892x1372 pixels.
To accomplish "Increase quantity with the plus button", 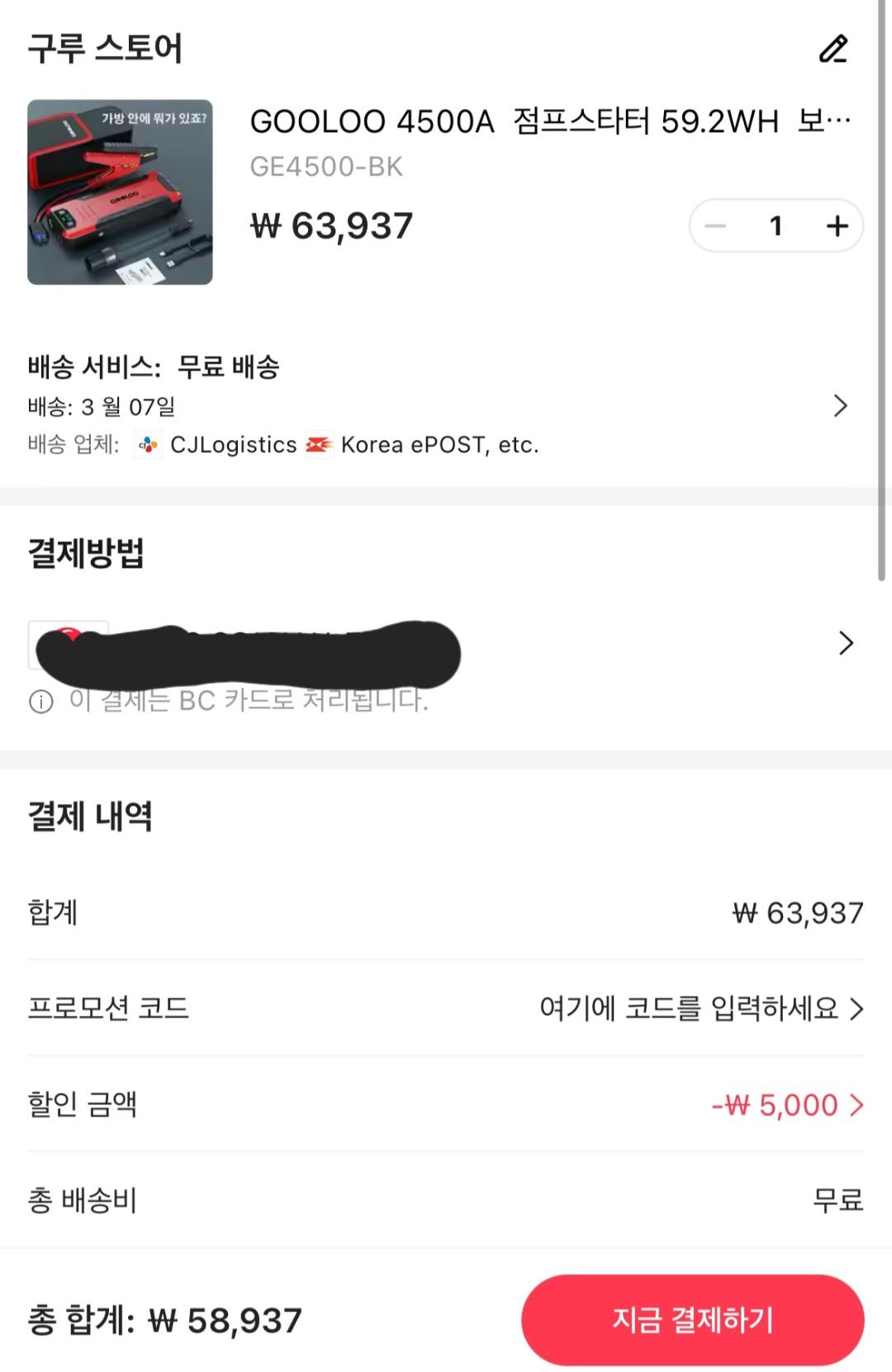I will pos(837,225).
